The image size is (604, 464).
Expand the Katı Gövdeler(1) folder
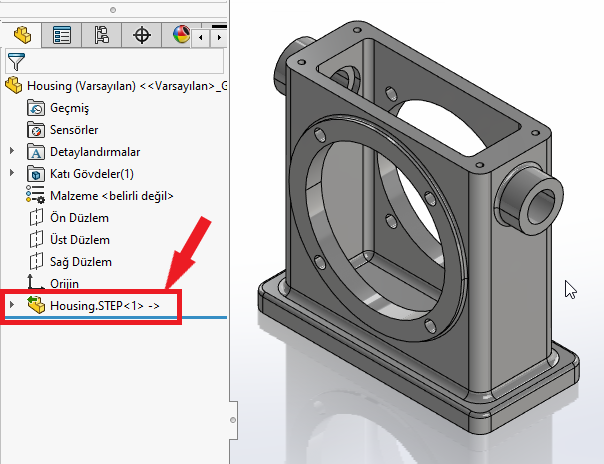pyautogui.click(x=12, y=174)
